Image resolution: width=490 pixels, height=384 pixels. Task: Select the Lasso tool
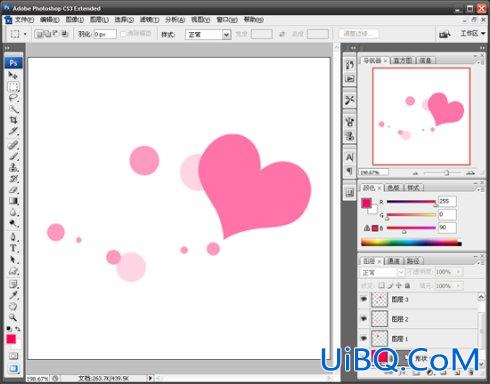tap(13, 98)
